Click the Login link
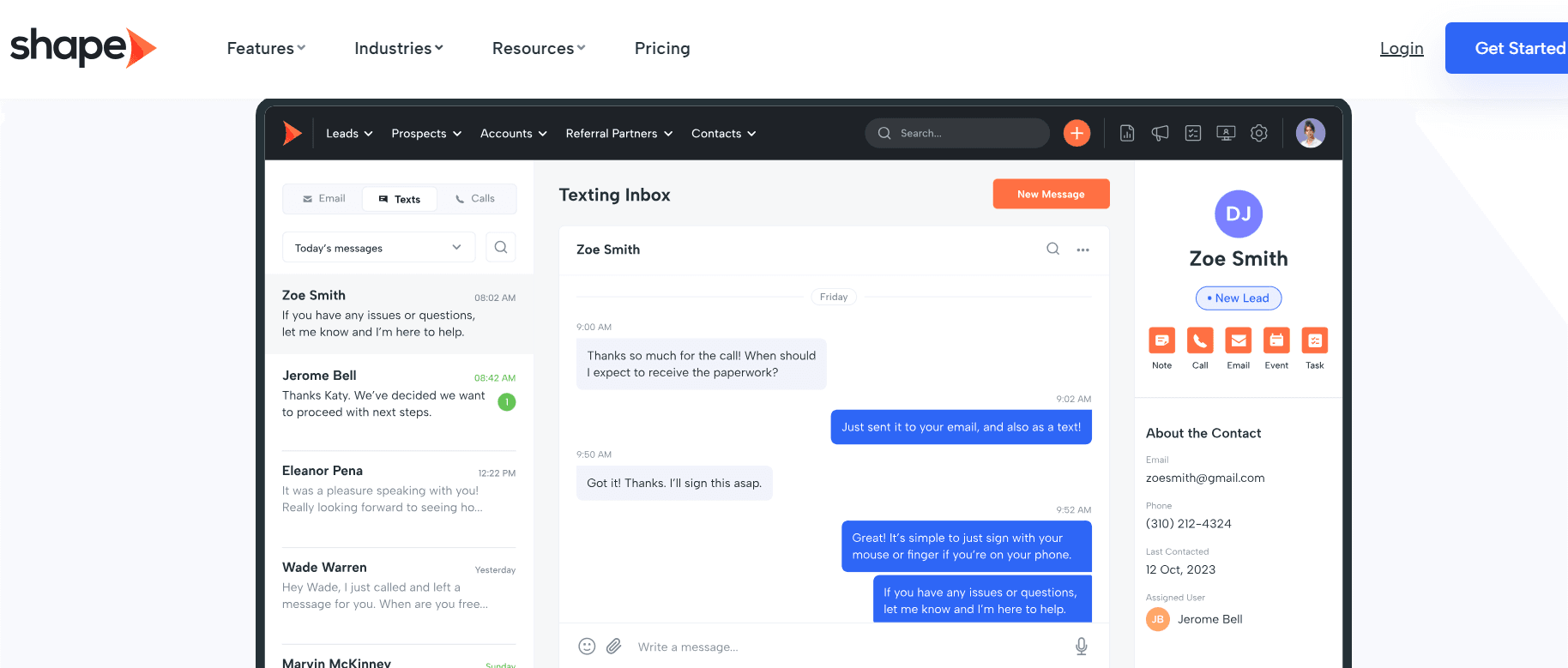 pyautogui.click(x=1402, y=48)
